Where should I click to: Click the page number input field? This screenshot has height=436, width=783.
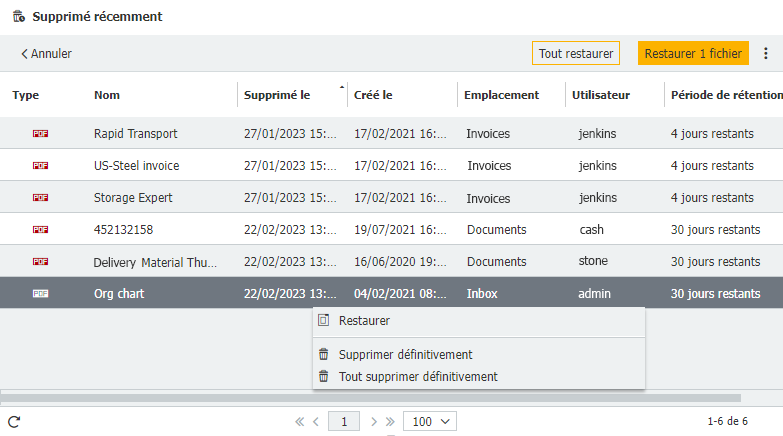(343, 422)
